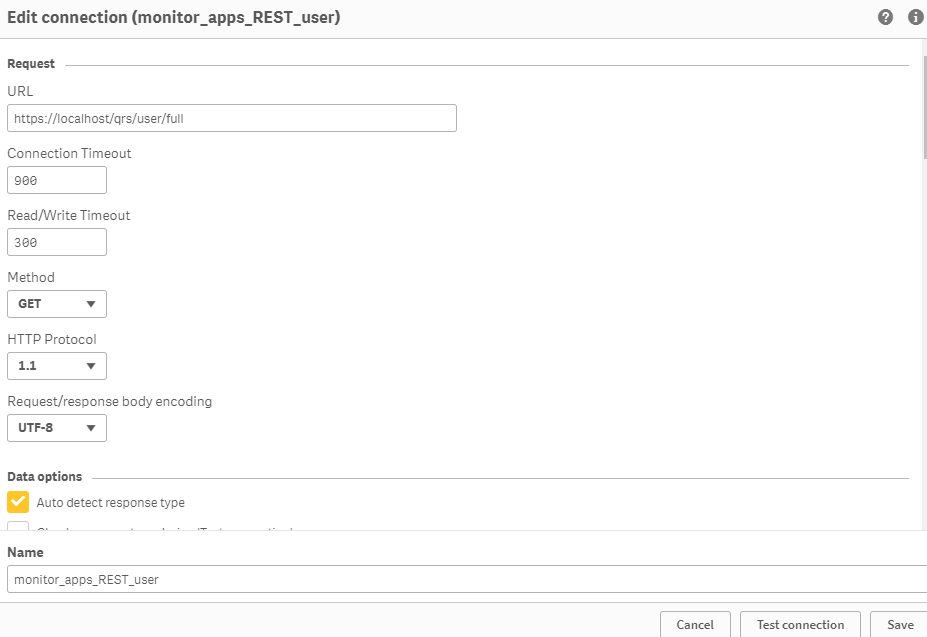This screenshot has width=927, height=637.
Task: Click the Name field containing monitor_apps_REST_user
Action: (465, 579)
